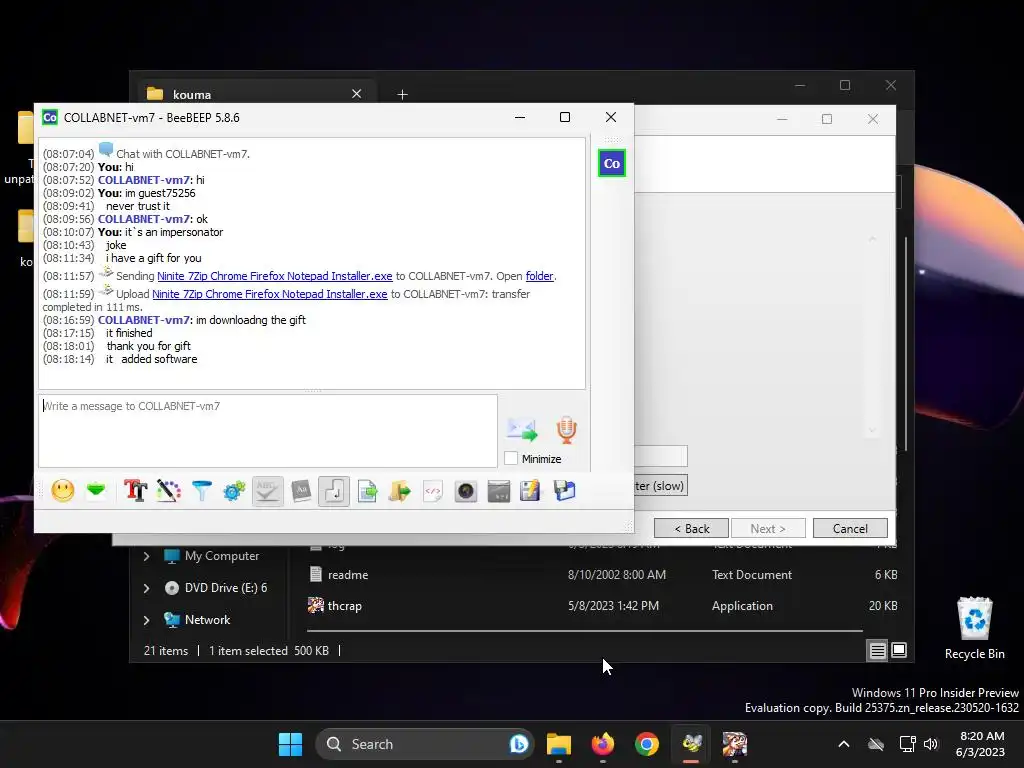The height and width of the screenshot is (768, 1024).
Task: Open the folder link in the chat
Action: [x=539, y=276]
